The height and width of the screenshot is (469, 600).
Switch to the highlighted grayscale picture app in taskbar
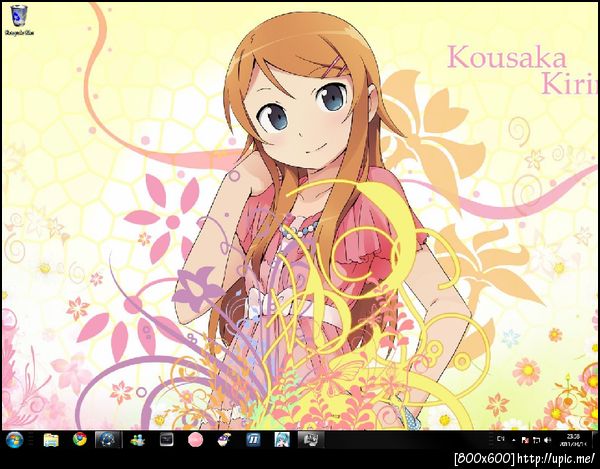coord(311,440)
